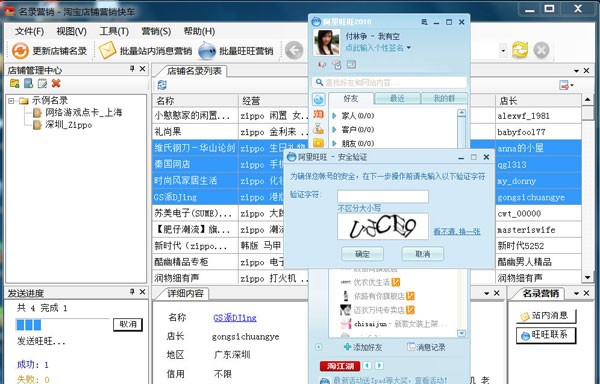Screen dimensions: 600x384
Task: Click the yellow refresh arrows toolbar icon
Action: coord(520,50)
